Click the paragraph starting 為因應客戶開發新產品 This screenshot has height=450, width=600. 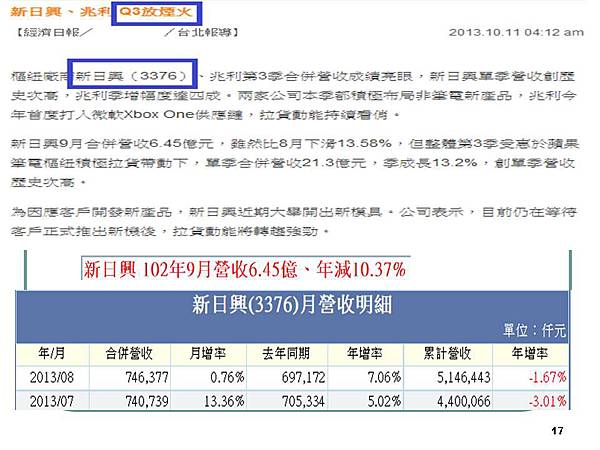pos(293,221)
